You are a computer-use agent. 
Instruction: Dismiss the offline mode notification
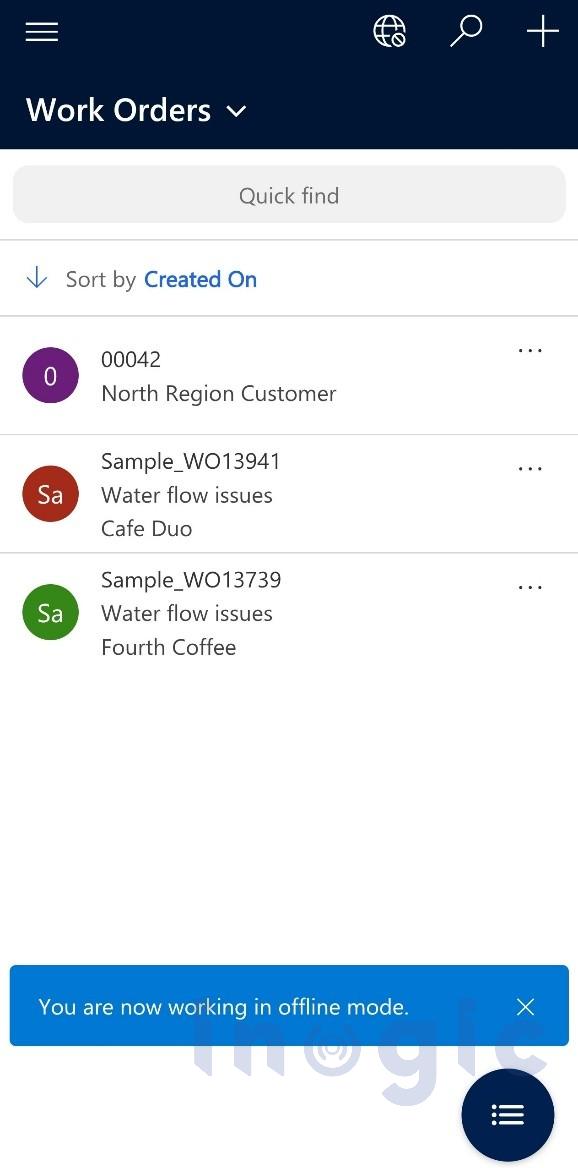(525, 1007)
